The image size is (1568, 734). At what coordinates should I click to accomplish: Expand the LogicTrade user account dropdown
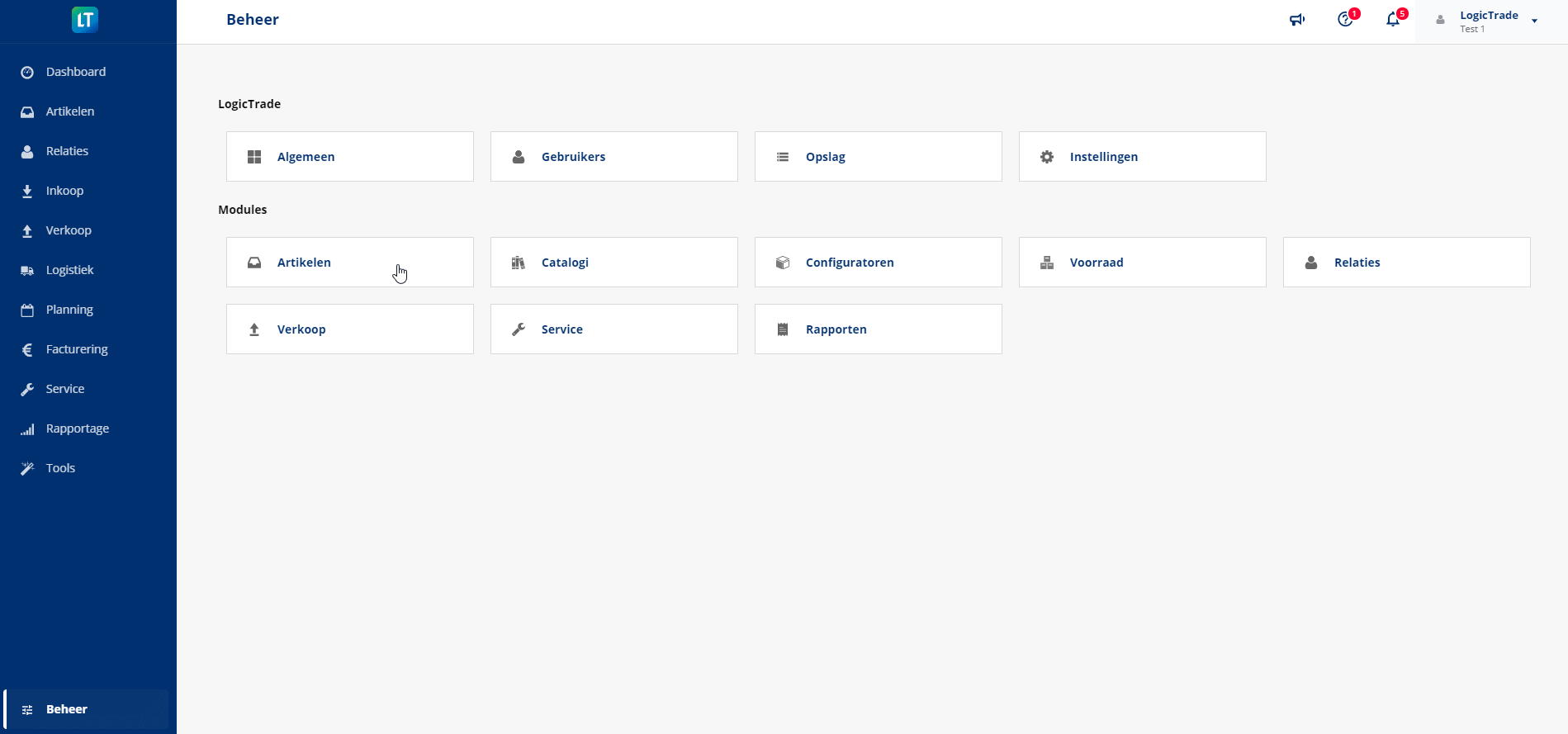point(1534,21)
